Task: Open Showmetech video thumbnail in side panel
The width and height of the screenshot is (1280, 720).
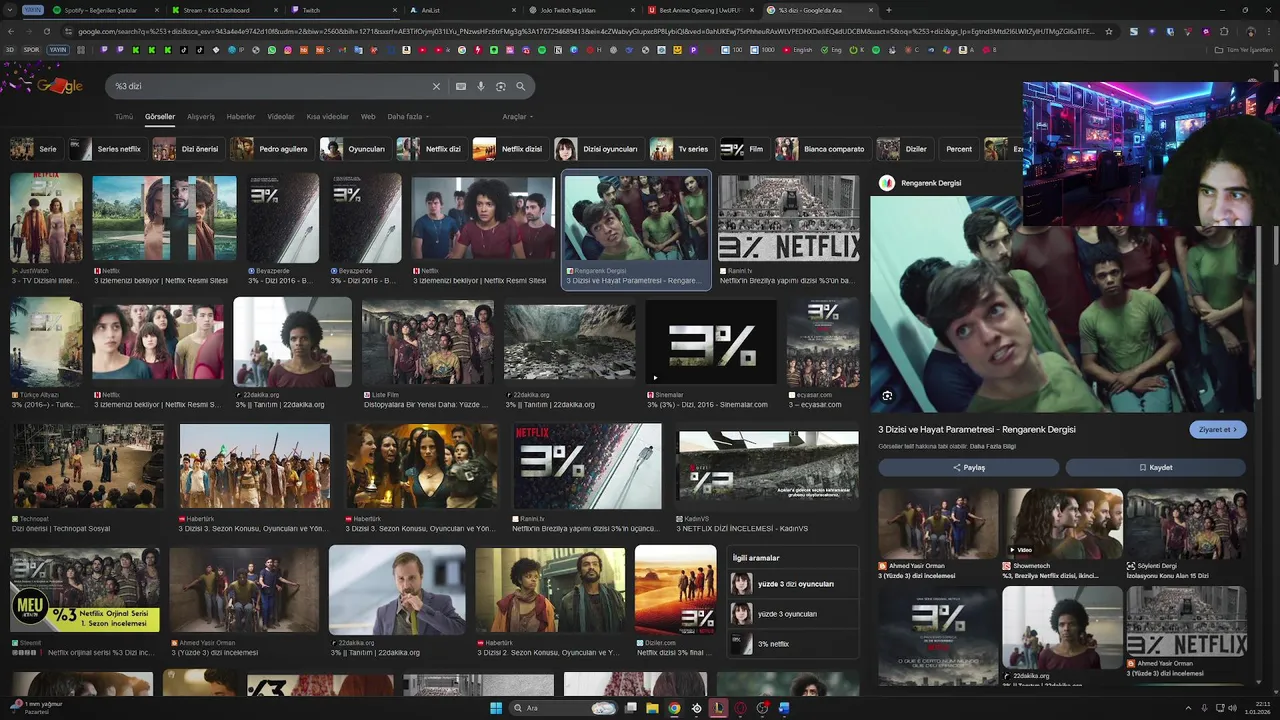Action: (1064, 523)
